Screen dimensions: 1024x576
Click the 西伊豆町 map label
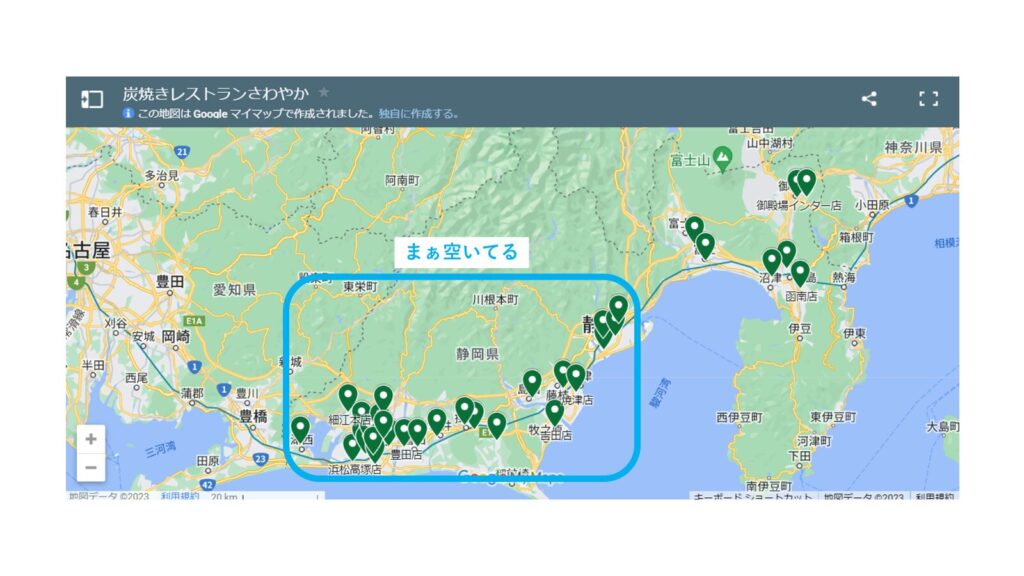coord(739,417)
